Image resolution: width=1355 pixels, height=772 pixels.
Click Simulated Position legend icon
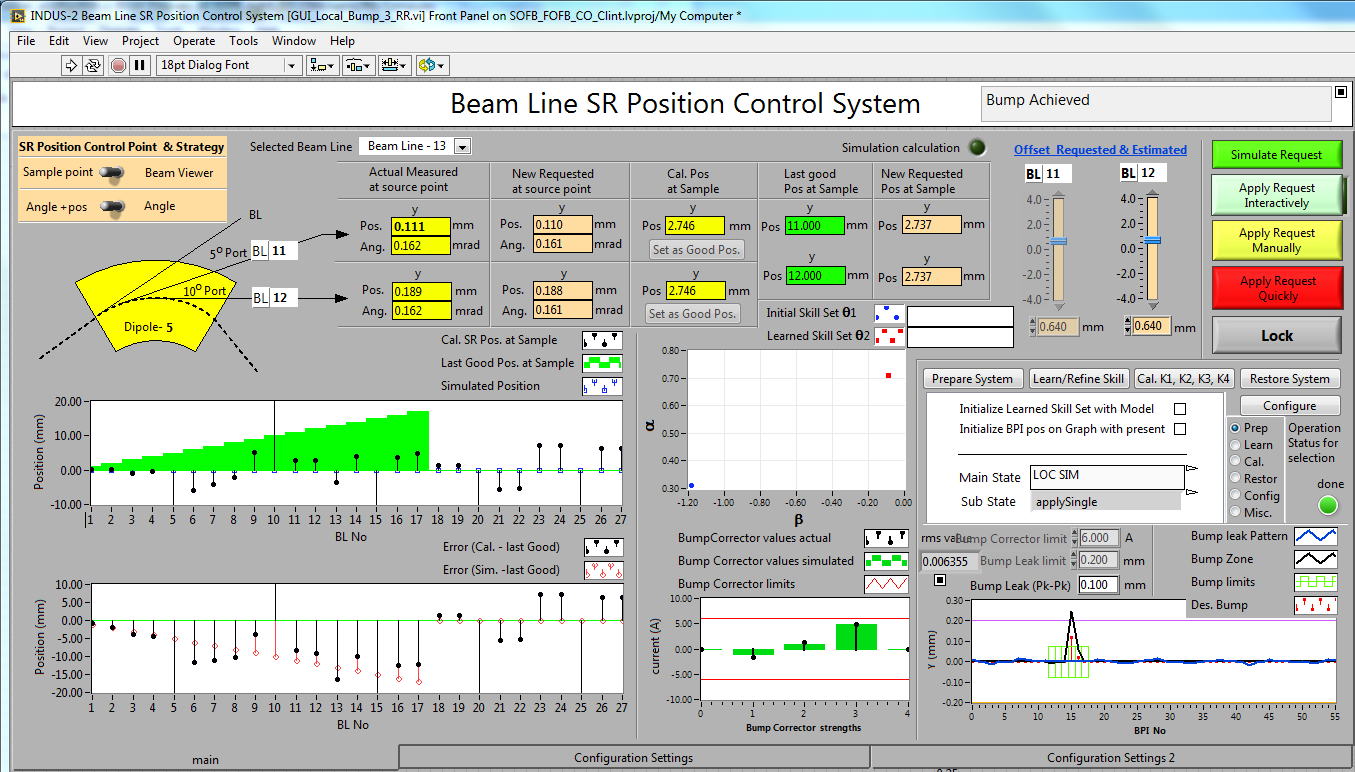point(602,386)
